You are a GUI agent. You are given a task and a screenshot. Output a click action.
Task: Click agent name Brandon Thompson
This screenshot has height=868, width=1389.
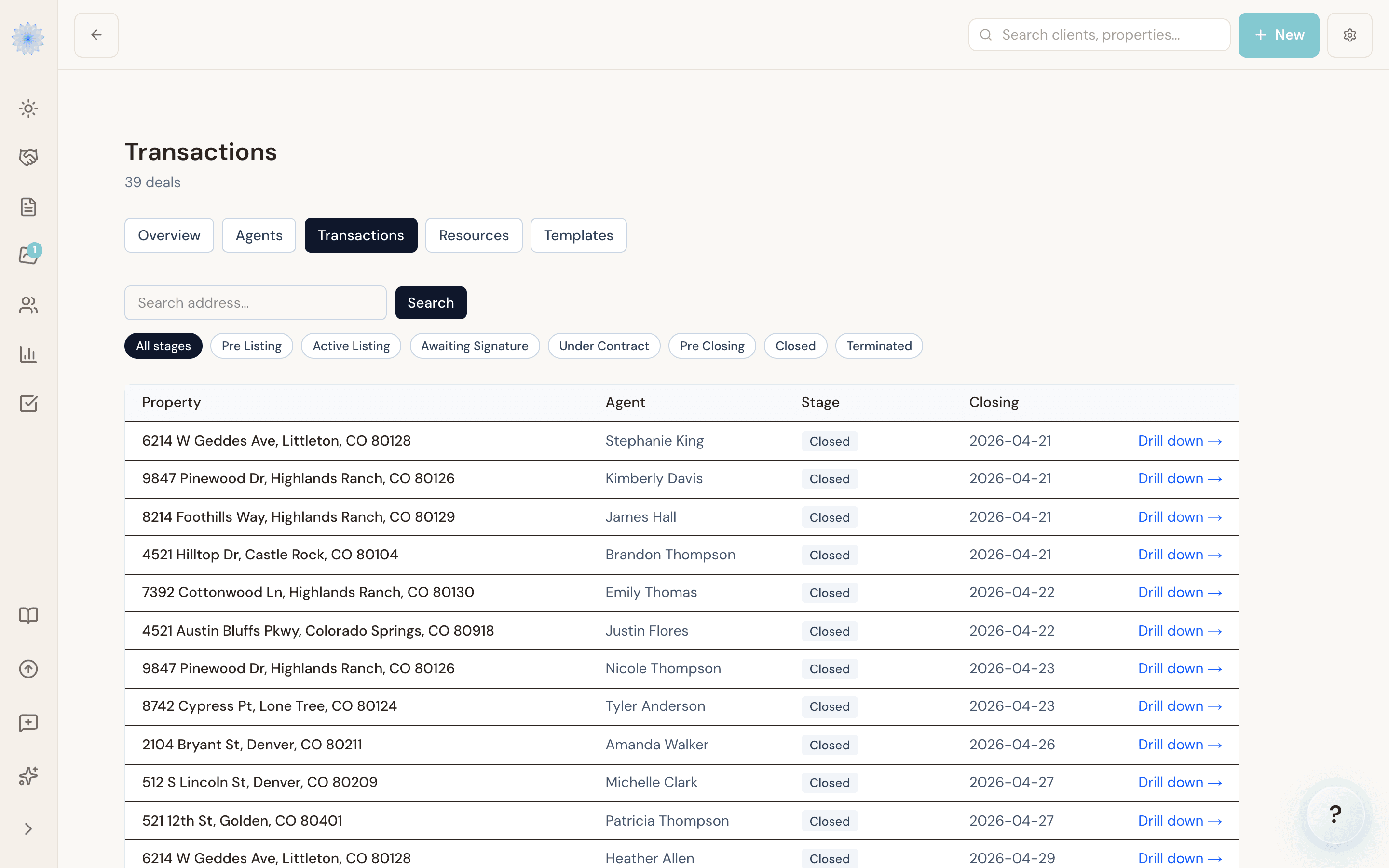pos(670,555)
